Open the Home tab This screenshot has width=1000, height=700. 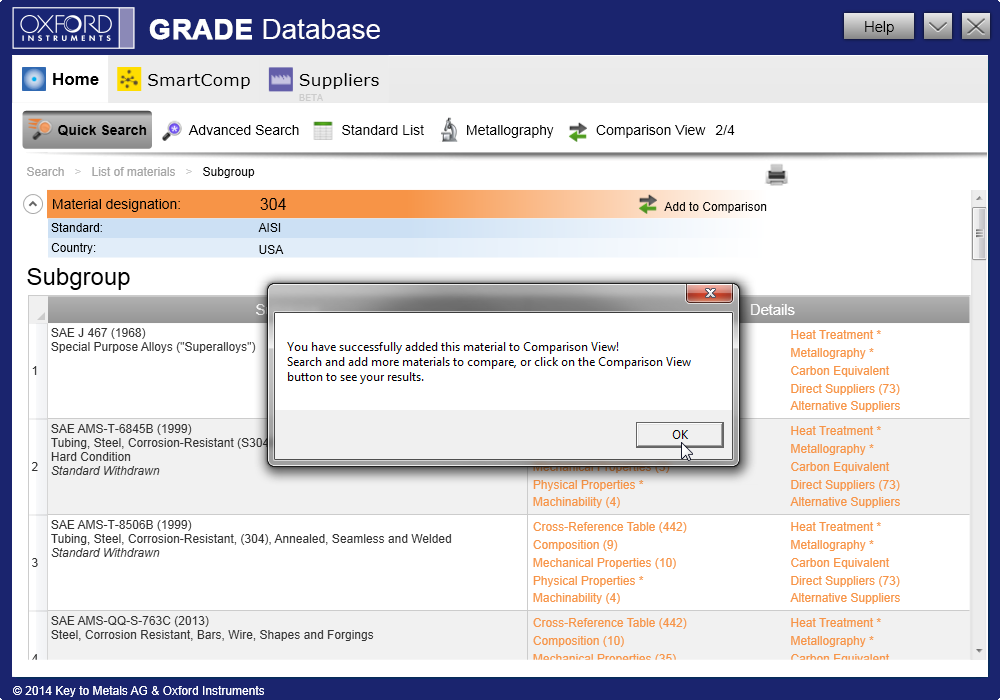click(x=61, y=79)
